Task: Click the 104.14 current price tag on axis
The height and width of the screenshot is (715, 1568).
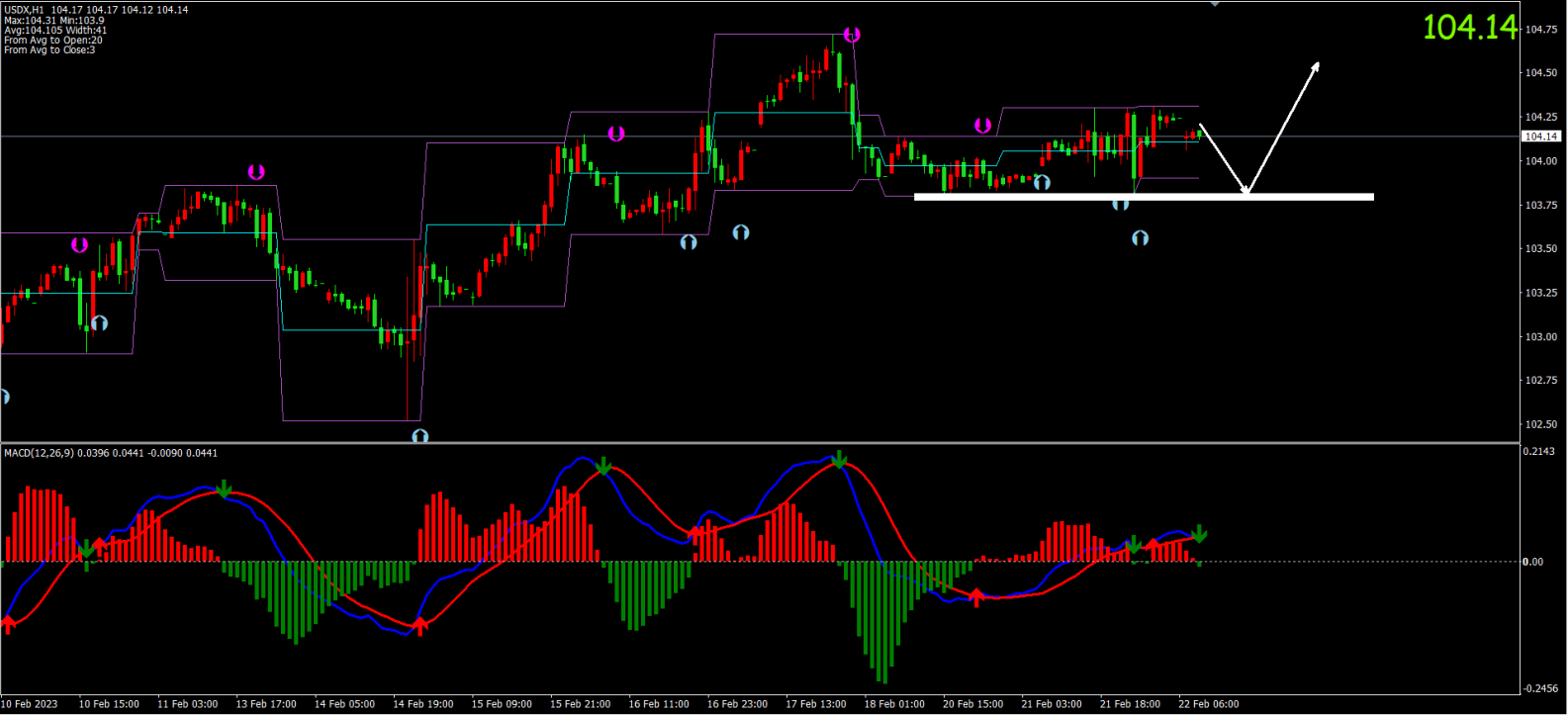Action: pyautogui.click(x=1540, y=136)
